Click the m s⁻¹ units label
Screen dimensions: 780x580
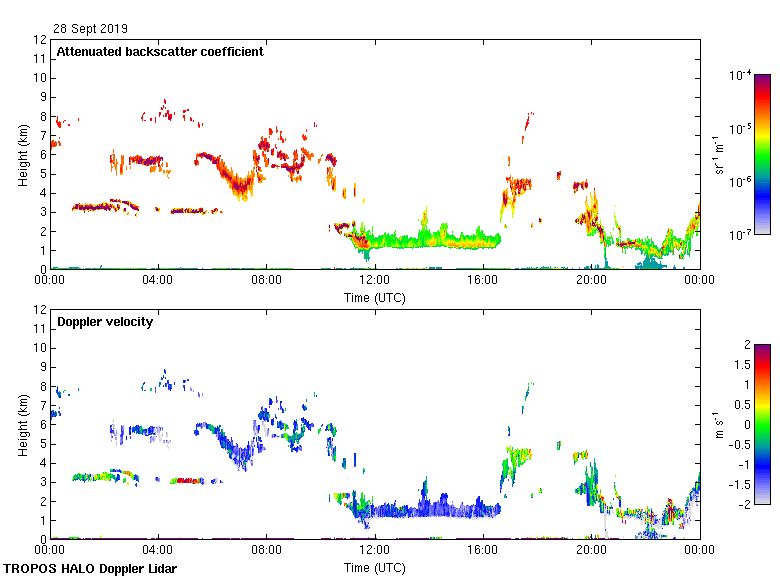718,424
